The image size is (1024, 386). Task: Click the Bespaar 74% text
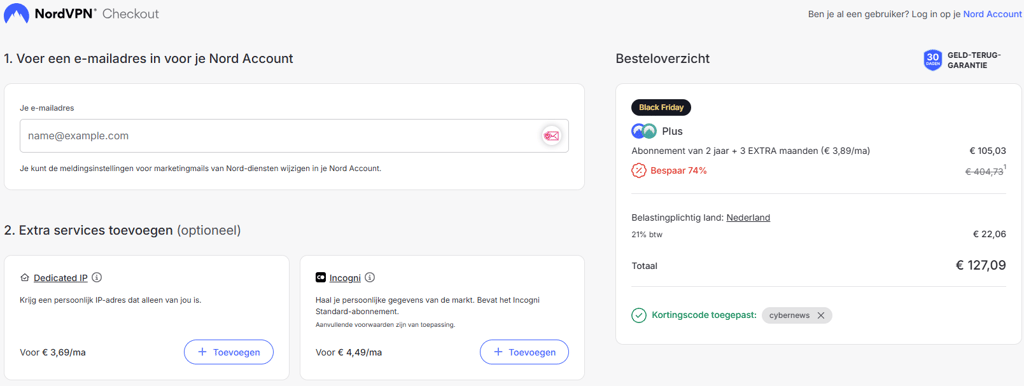(679, 171)
